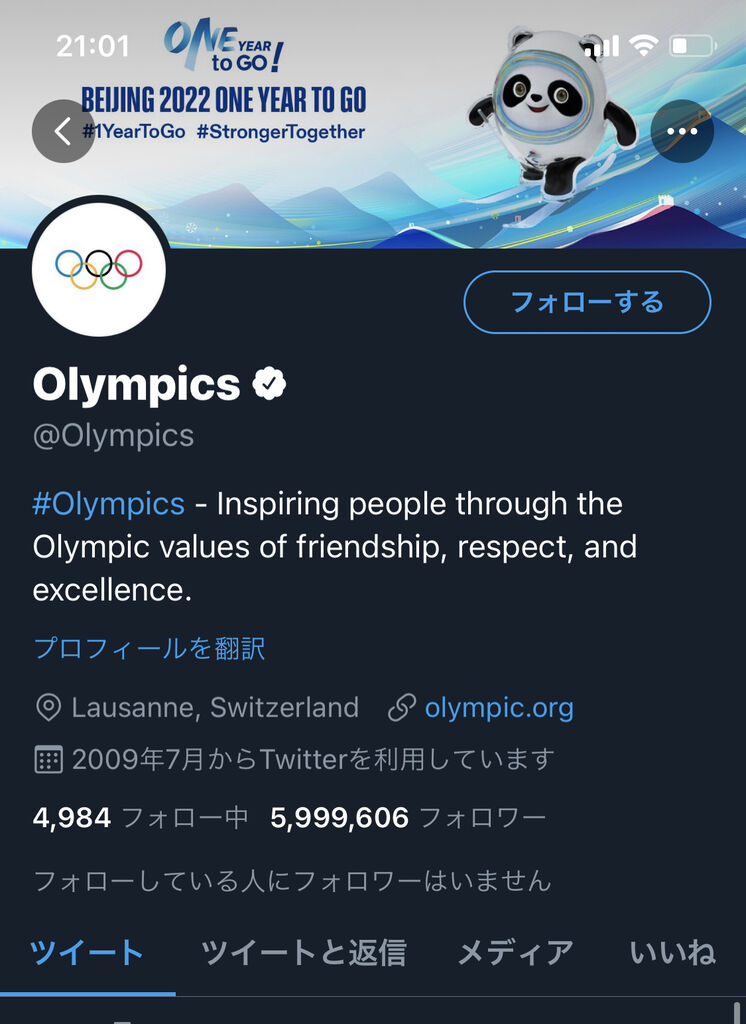Image resolution: width=746 pixels, height=1024 pixels.
Task: Tap the #Olympics hashtag in bio
Action: [108, 503]
